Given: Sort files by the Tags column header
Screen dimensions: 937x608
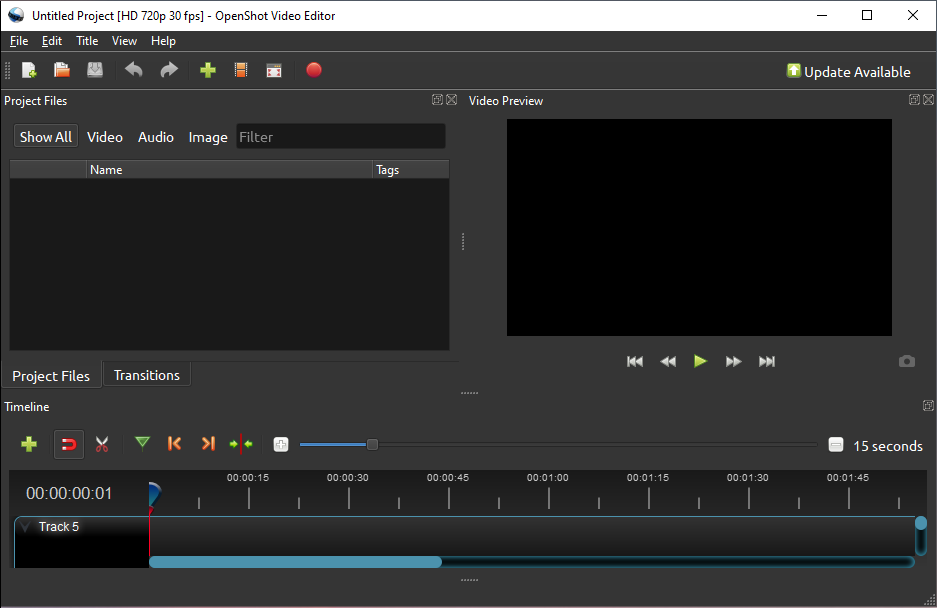Looking at the screenshot, I should point(411,170).
